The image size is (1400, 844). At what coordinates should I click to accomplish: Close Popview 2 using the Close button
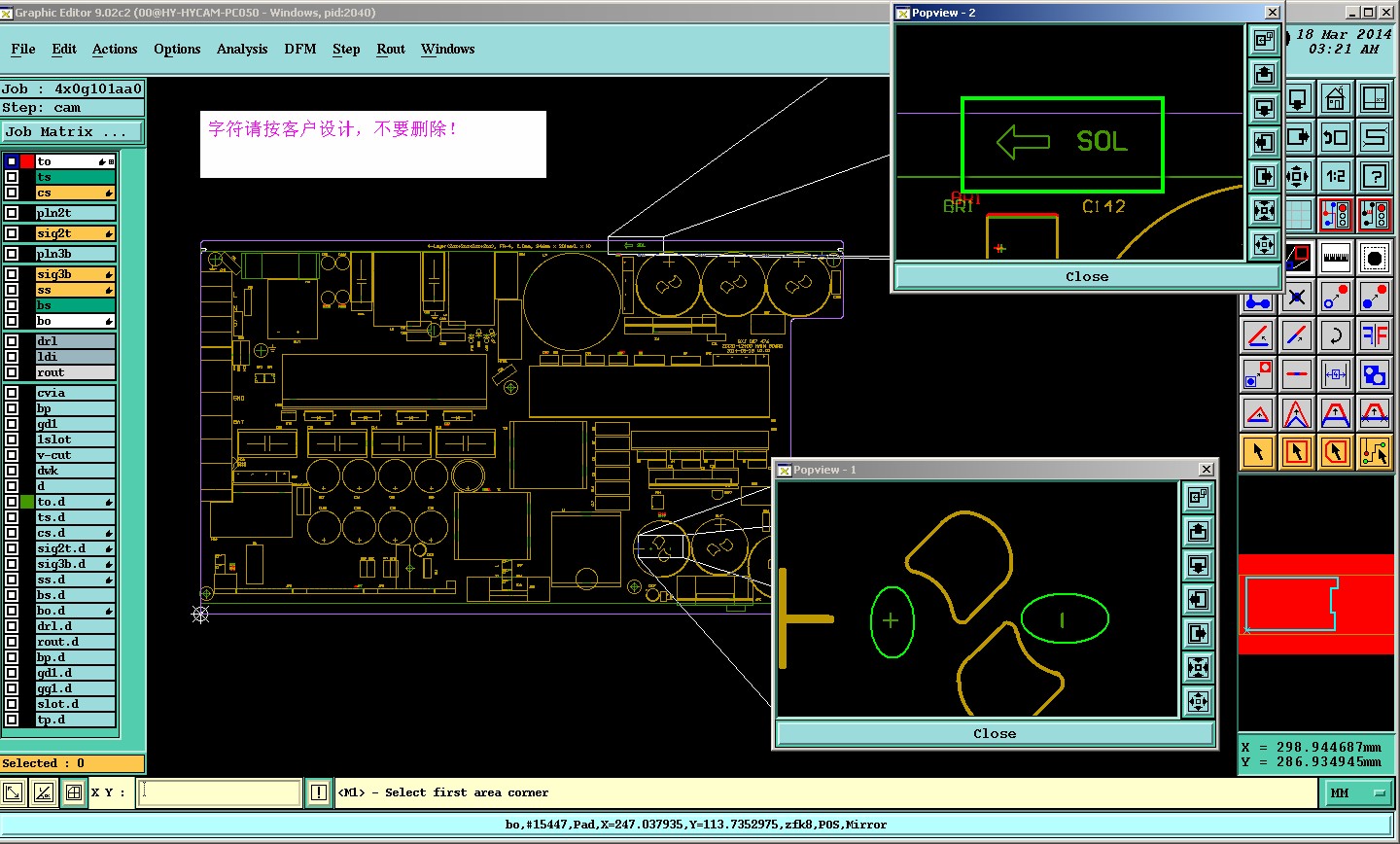coord(1087,277)
